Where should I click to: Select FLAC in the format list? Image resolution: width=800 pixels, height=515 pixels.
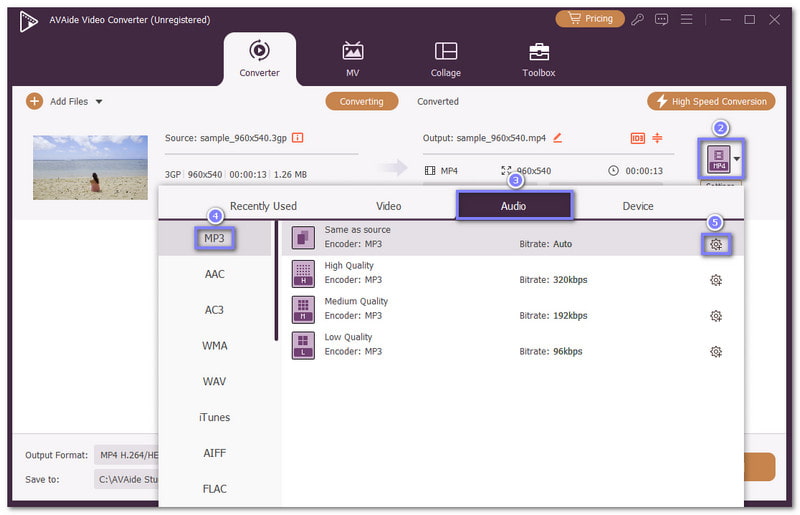[x=214, y=488]
